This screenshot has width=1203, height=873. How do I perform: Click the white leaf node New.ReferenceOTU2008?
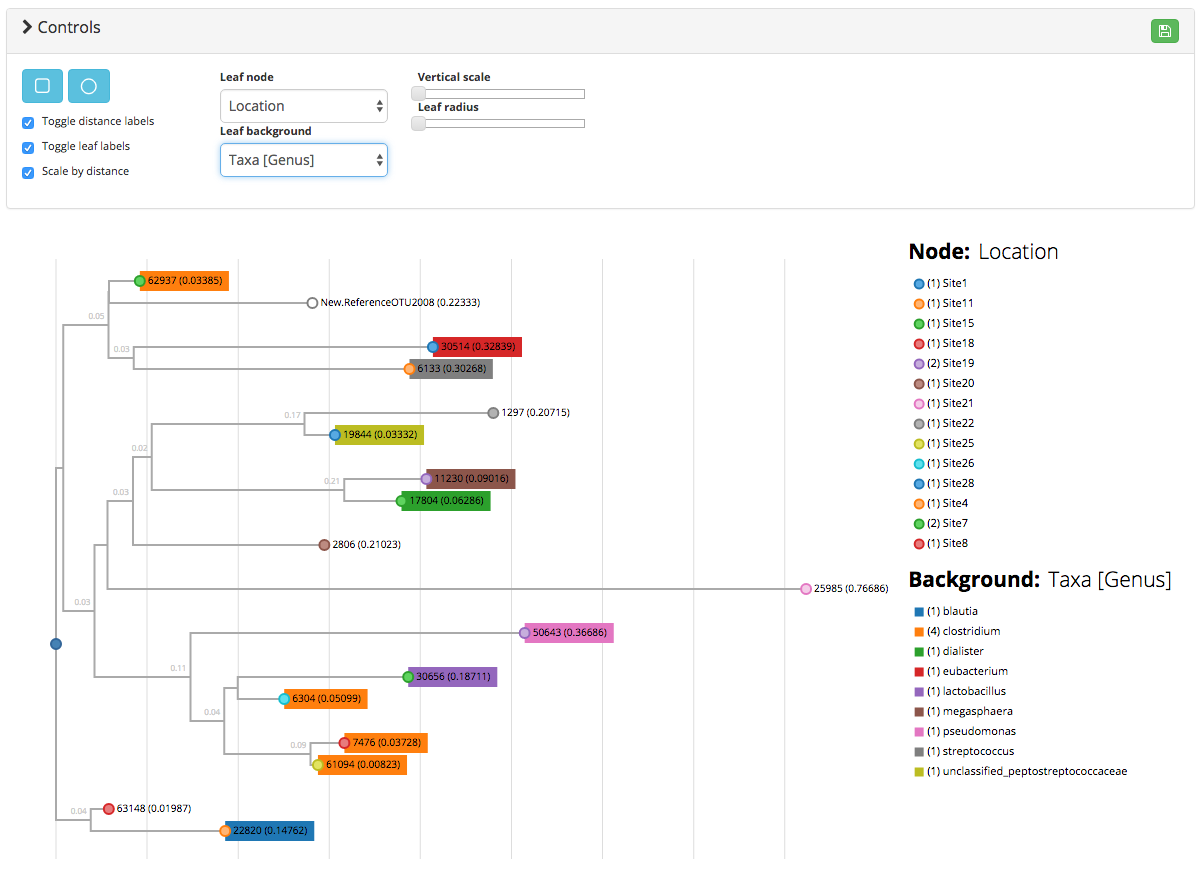pyautogui.click(x=312, y=302)
